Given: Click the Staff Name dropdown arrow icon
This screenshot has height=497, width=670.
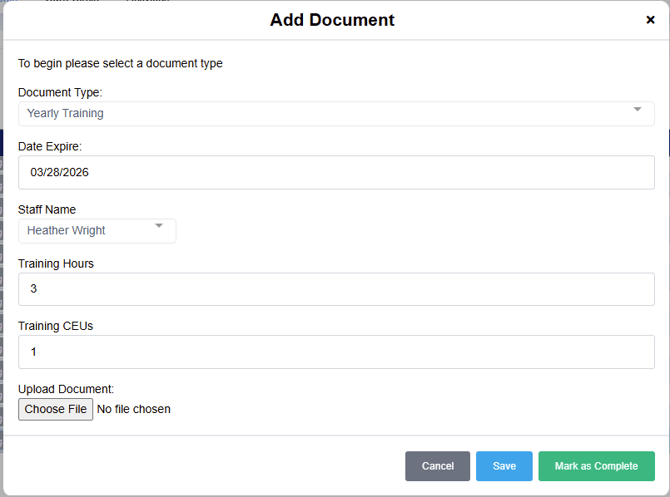Looking at the screenshot, I should 158,227.
